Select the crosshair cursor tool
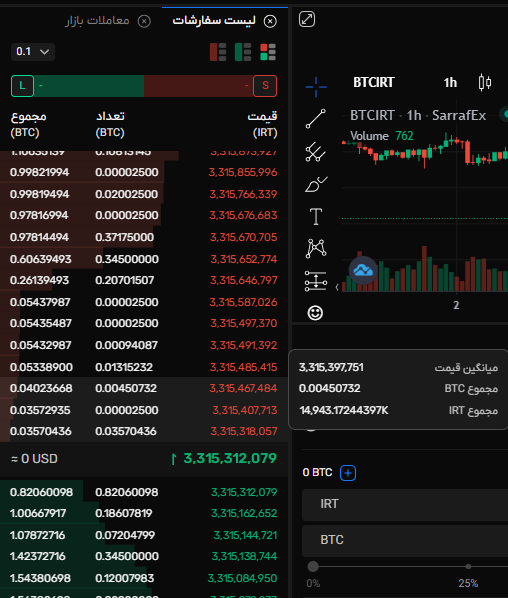 [x=316, y=87]
